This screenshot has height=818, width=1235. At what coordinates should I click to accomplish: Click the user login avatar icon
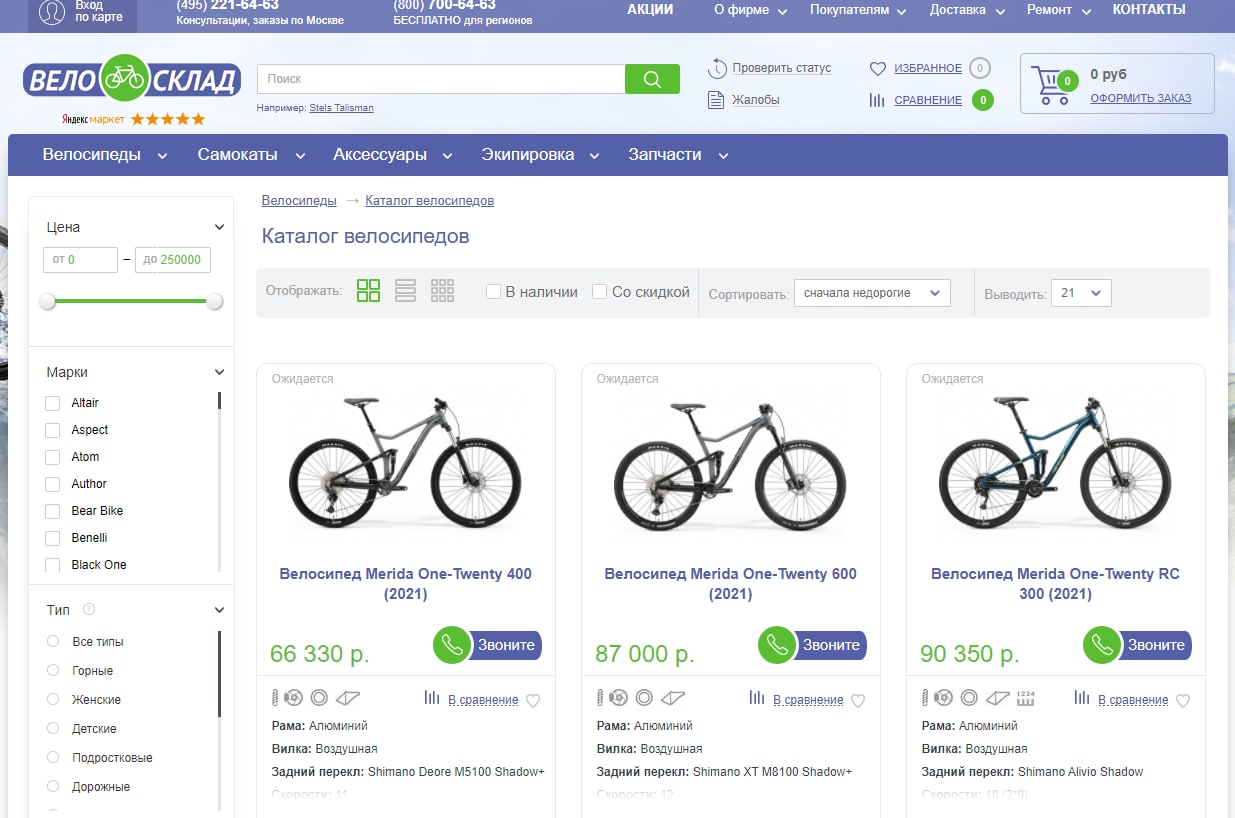tap(51, 11)
